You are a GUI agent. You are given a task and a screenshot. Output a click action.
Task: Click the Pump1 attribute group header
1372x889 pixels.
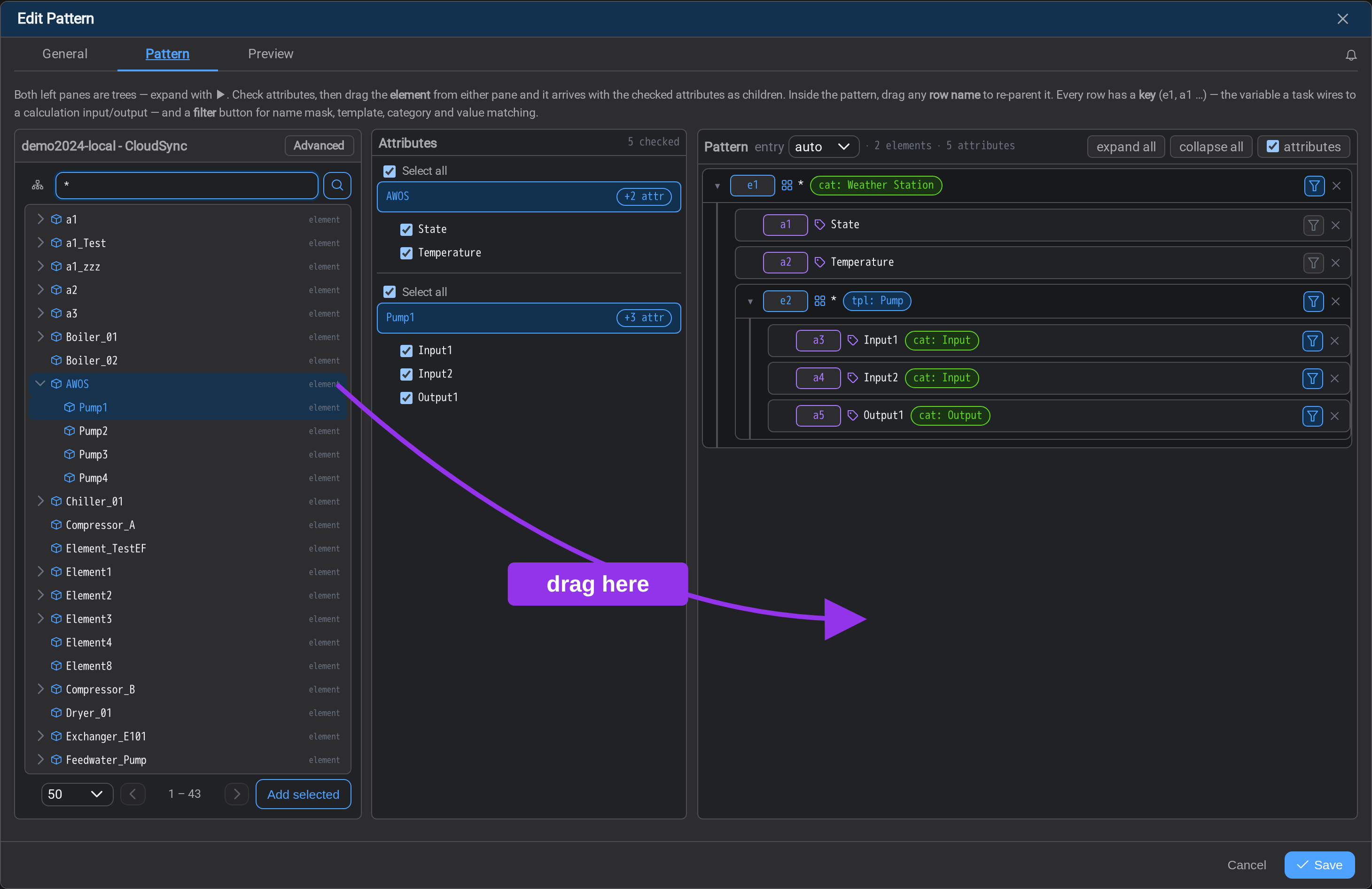point(529,318)
